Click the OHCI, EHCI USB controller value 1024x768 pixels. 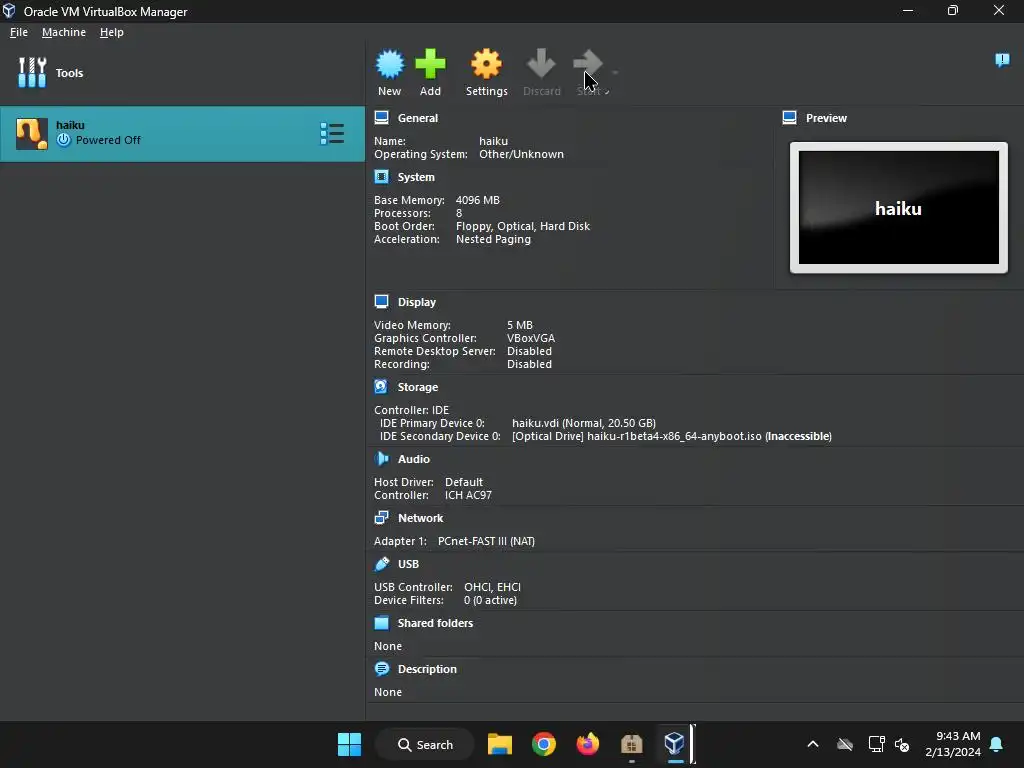pos(492,587)
